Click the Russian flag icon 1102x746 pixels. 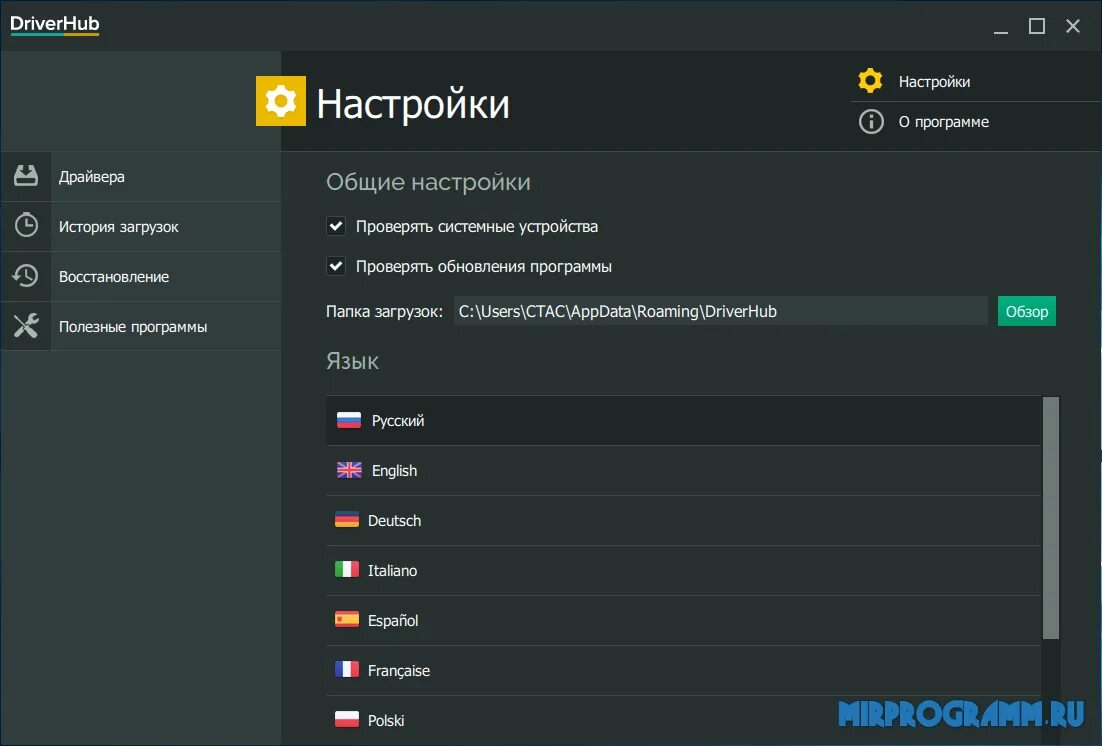348,420
